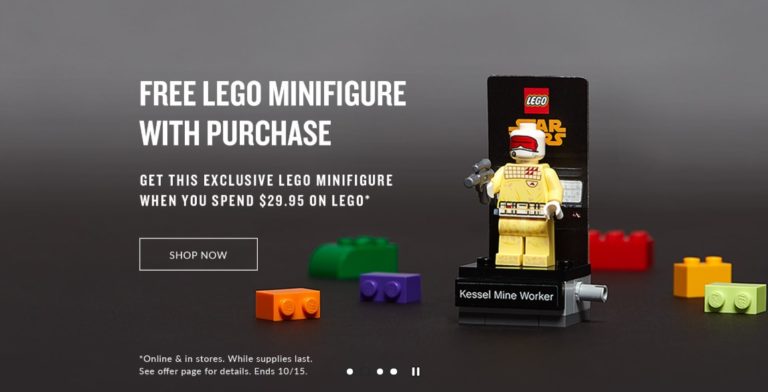Click the orange brick near the stand
Screen dimensions: 768x392
[288, 304]
